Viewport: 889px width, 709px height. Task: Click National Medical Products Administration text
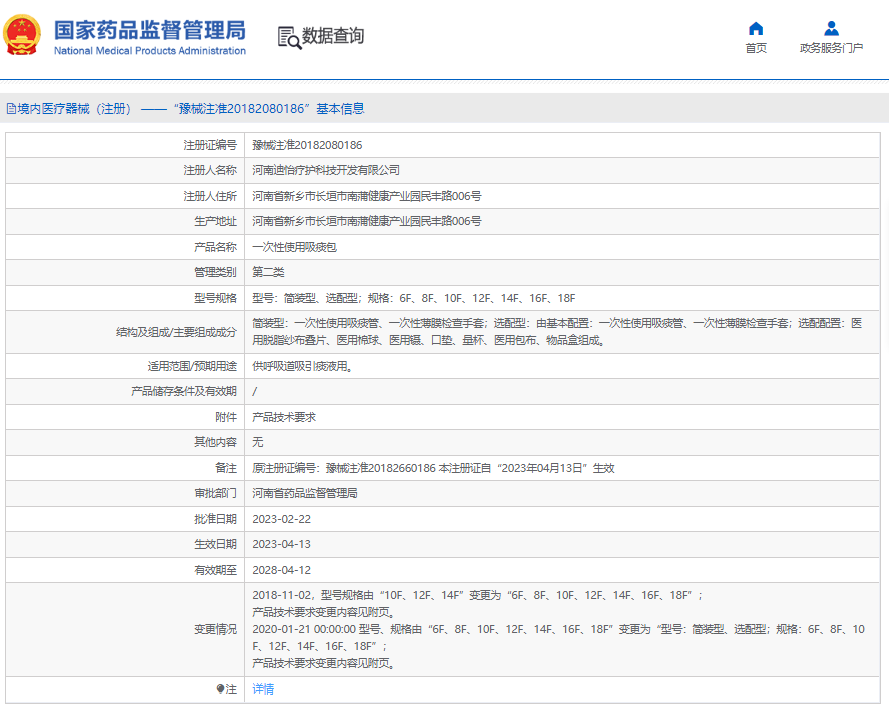(150, 50)
